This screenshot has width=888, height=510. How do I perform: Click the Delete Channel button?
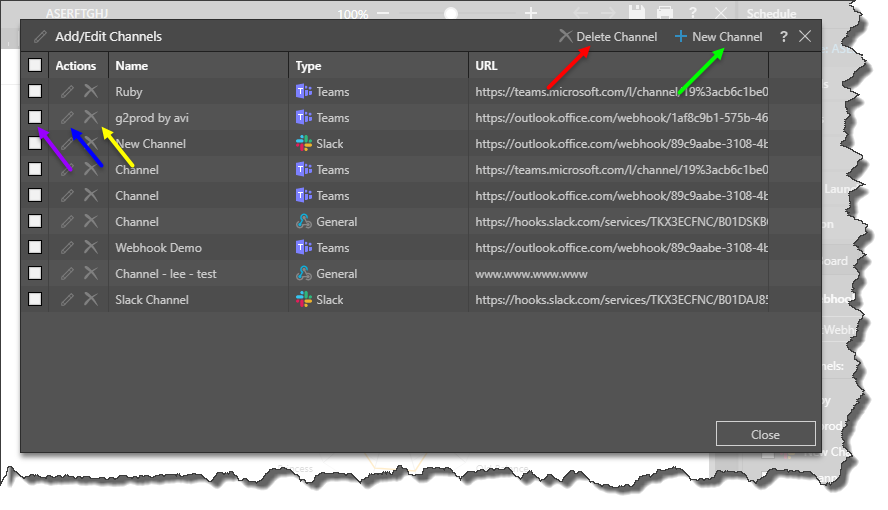pyautogui.click(x=608, y=37)
